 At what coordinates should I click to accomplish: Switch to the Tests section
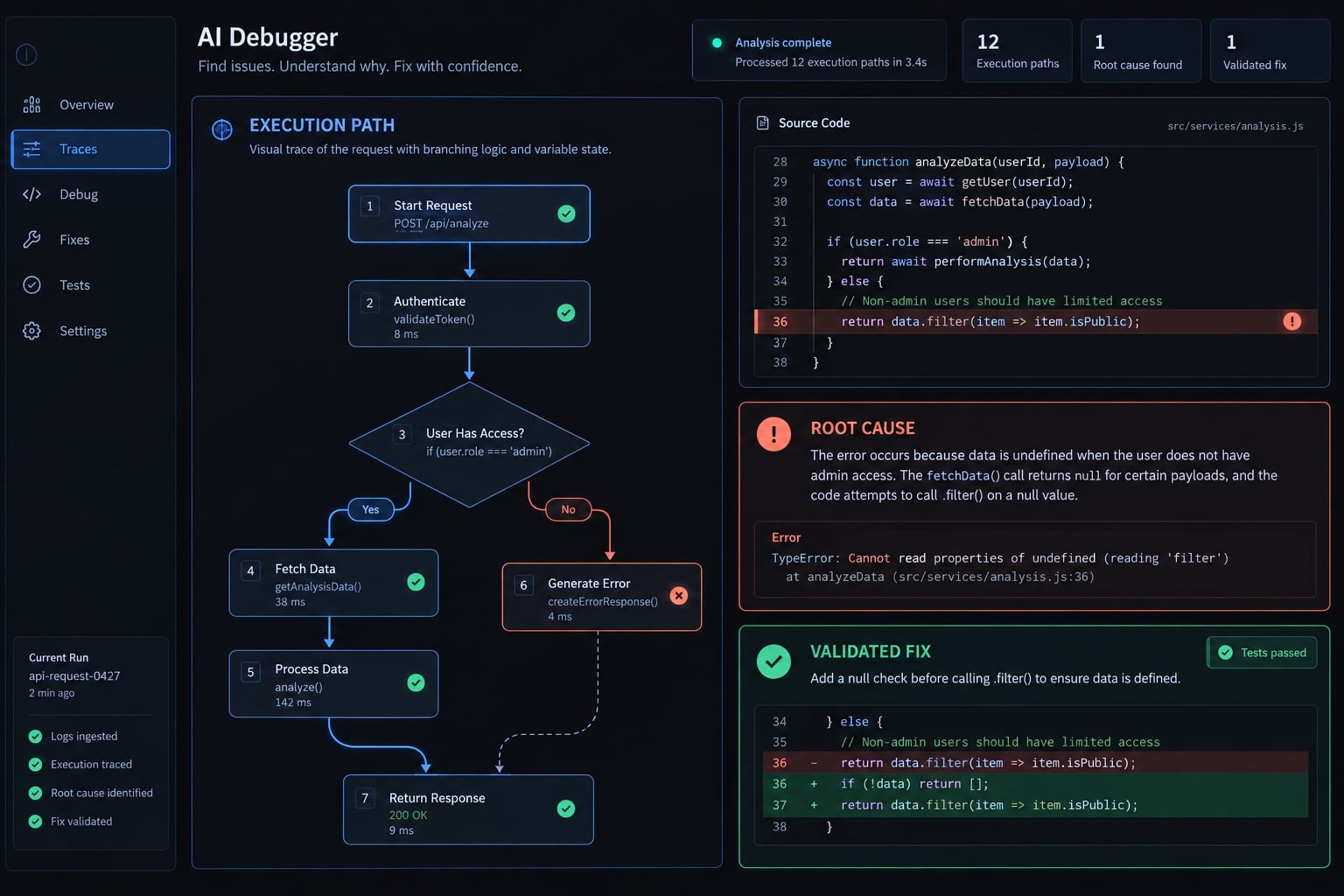(91, 285)
